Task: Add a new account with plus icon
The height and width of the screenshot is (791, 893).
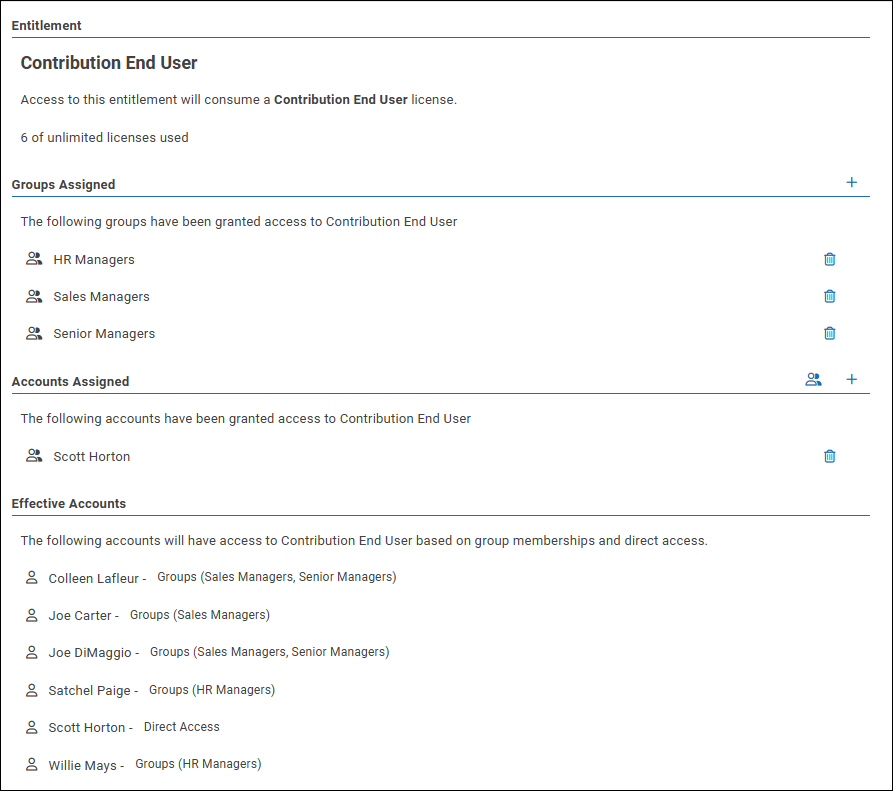Action: (852, 380)
